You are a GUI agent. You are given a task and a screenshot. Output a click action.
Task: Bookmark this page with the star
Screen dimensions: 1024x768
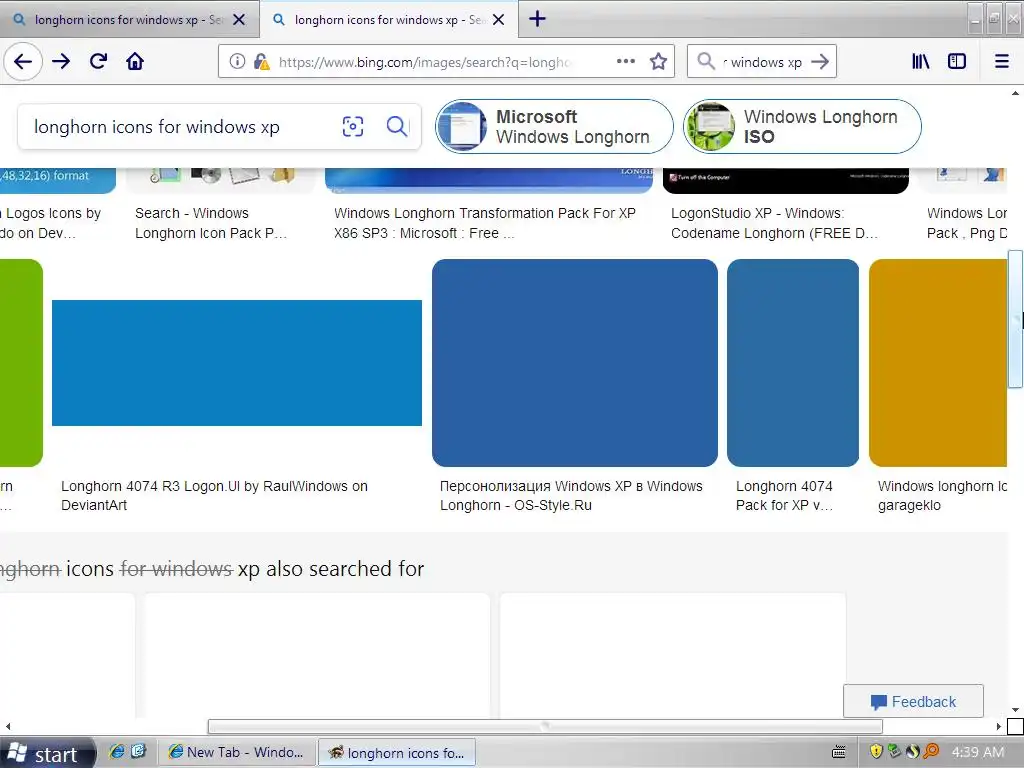coord(658,61)
